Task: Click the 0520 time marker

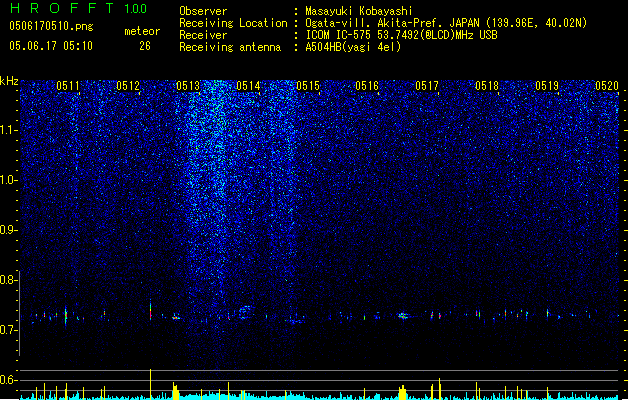Action: 607,86
